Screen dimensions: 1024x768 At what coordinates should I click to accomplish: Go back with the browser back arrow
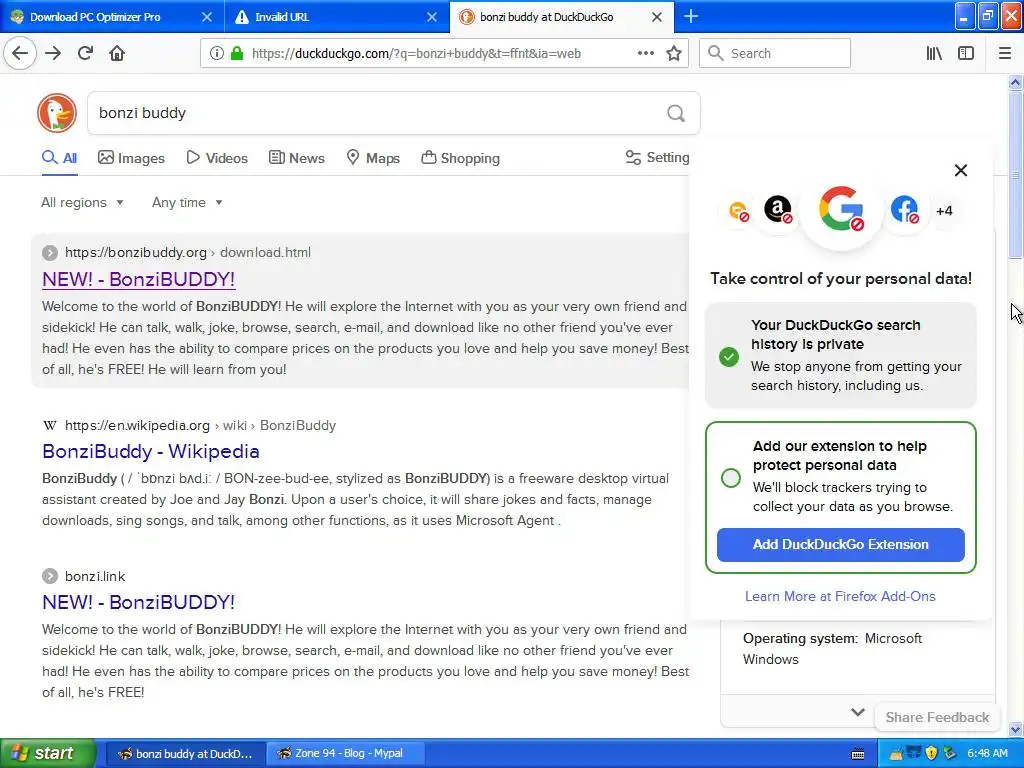pos(20,53)
